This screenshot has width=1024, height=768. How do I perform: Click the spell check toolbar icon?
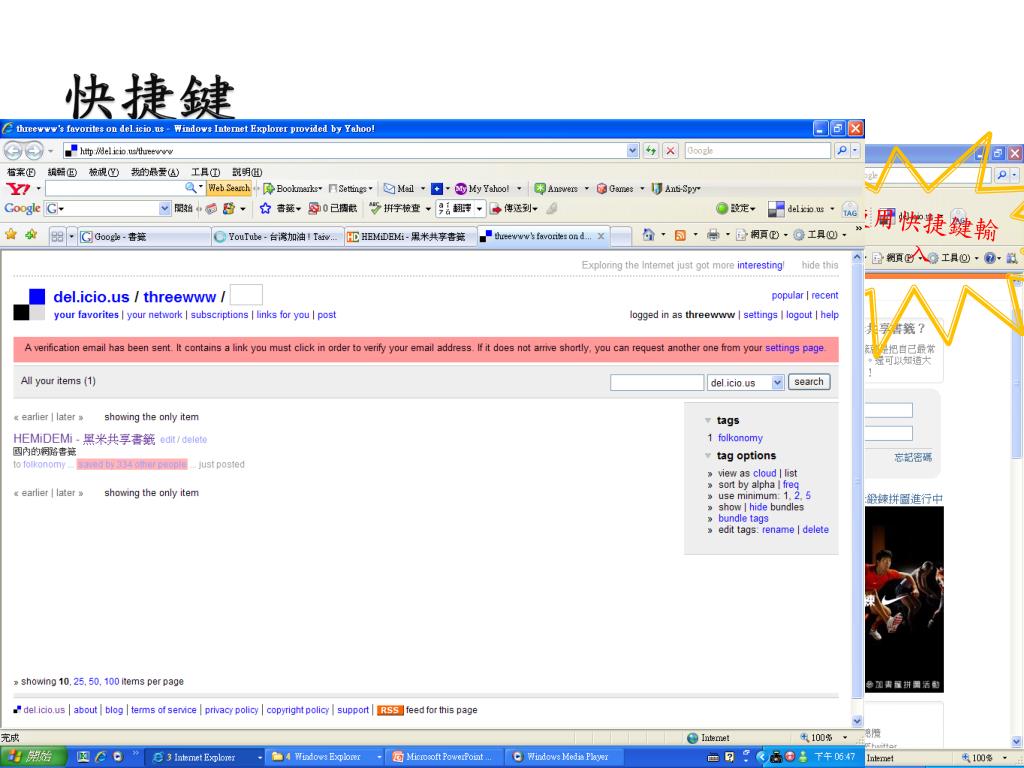(375, 208)
